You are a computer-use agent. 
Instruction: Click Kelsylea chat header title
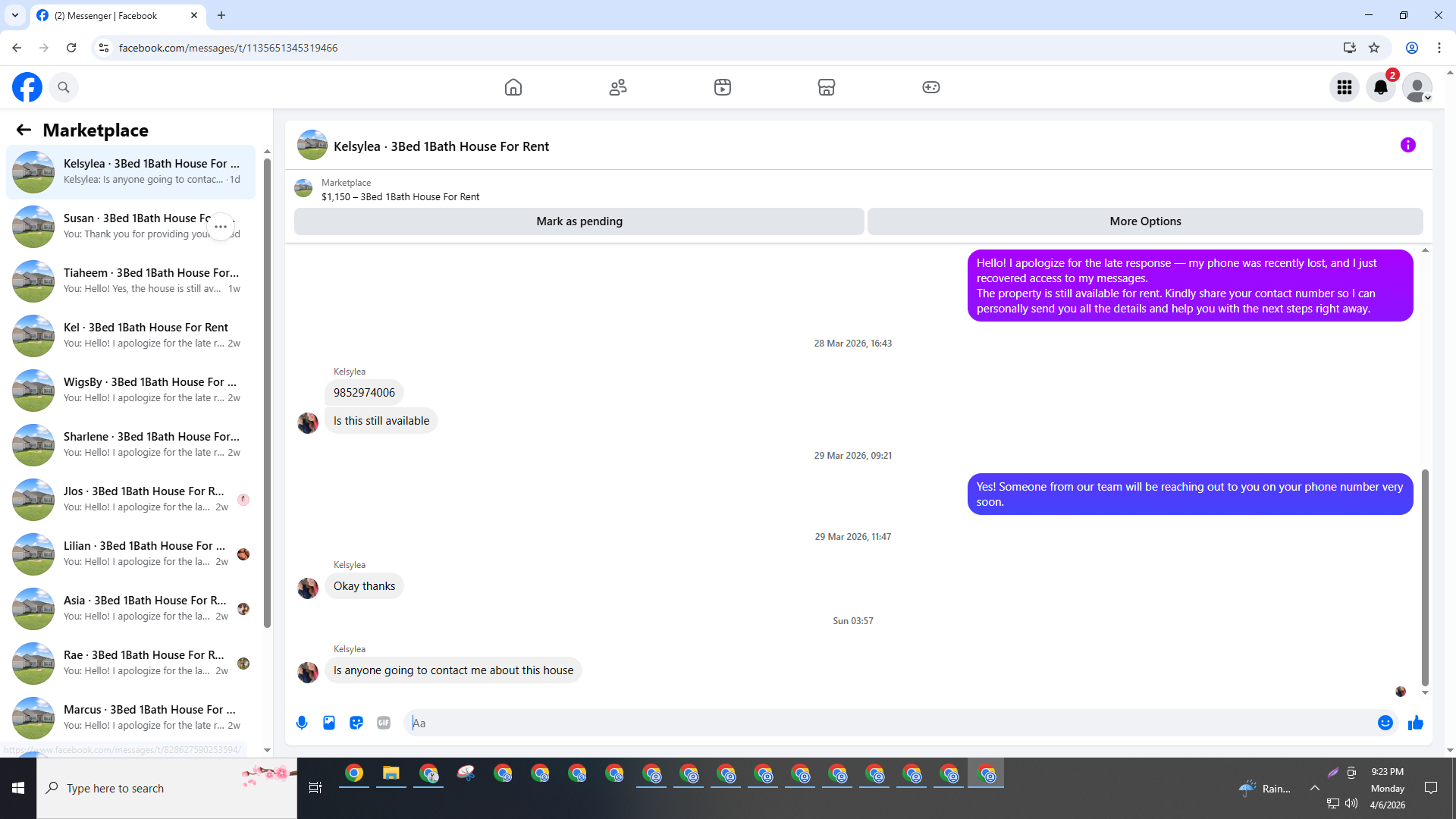[x=441, y=146]
